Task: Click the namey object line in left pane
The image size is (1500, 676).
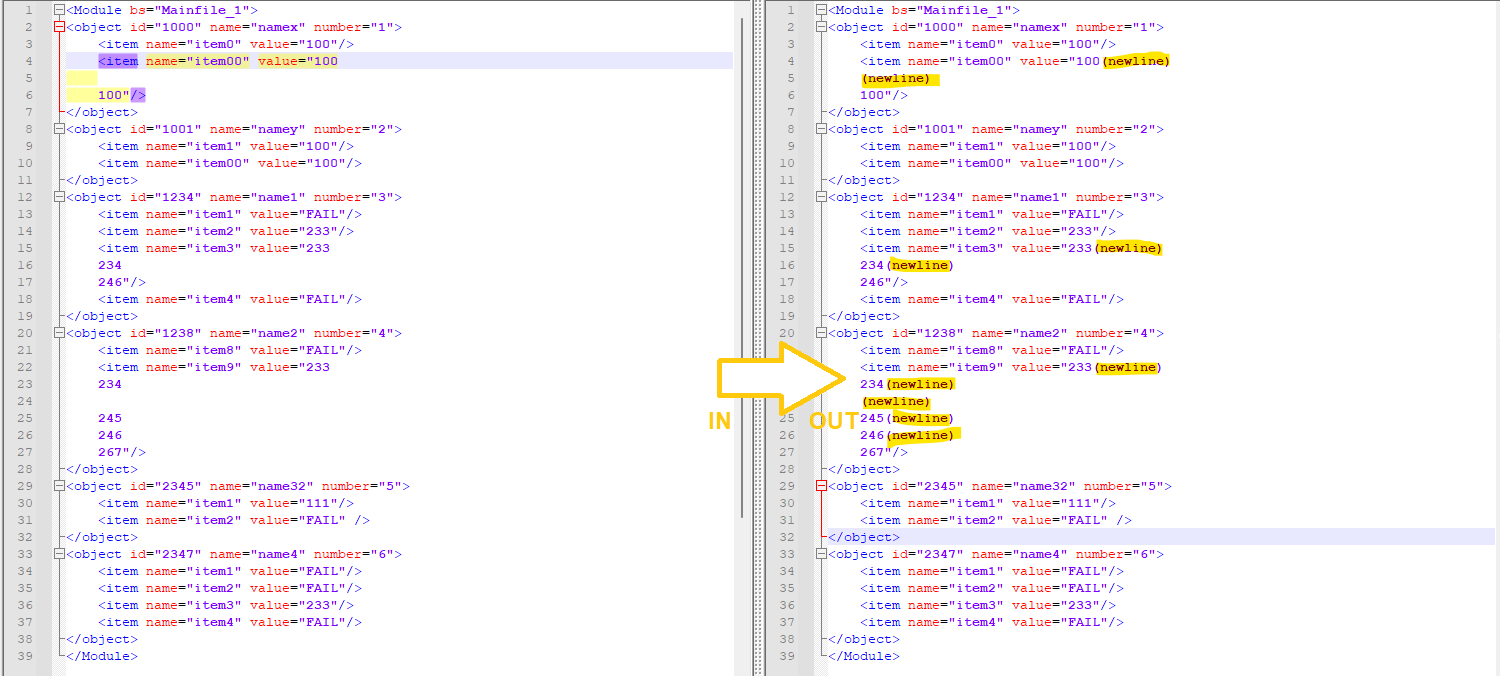Action: [x=234, y=129]
